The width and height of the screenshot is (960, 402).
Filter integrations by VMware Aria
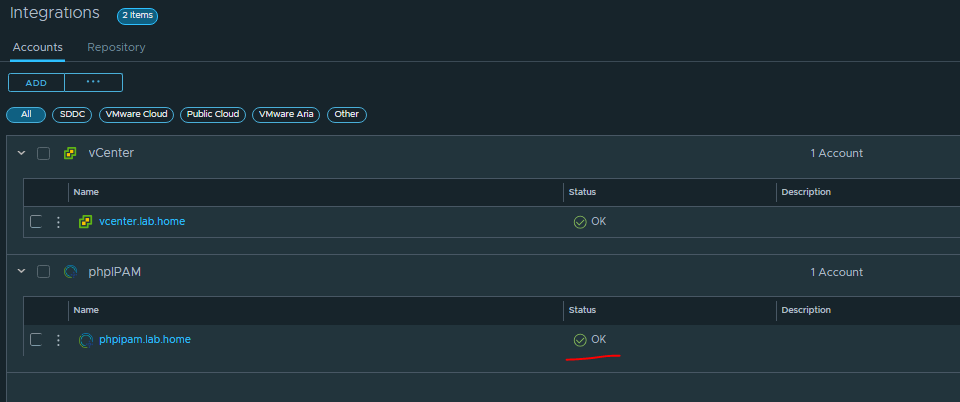click(287, 115)
